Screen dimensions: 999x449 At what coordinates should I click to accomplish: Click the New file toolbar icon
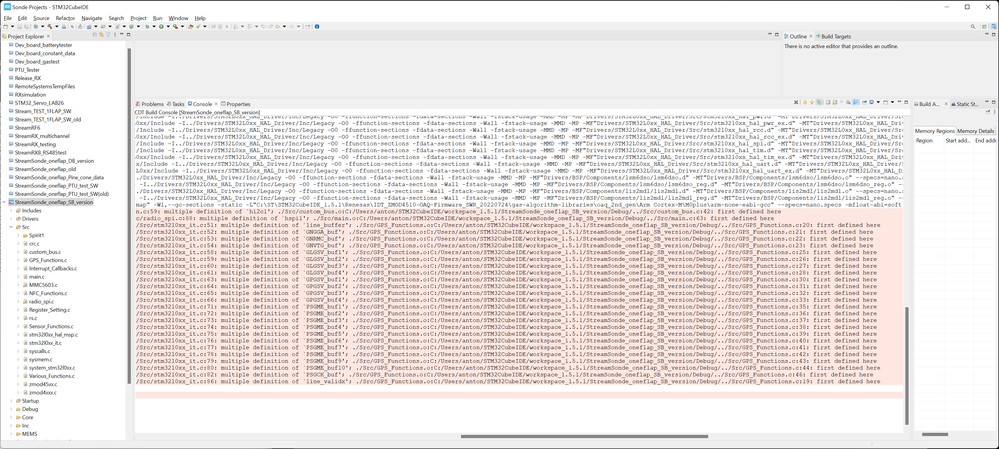(x=5, y=27)
